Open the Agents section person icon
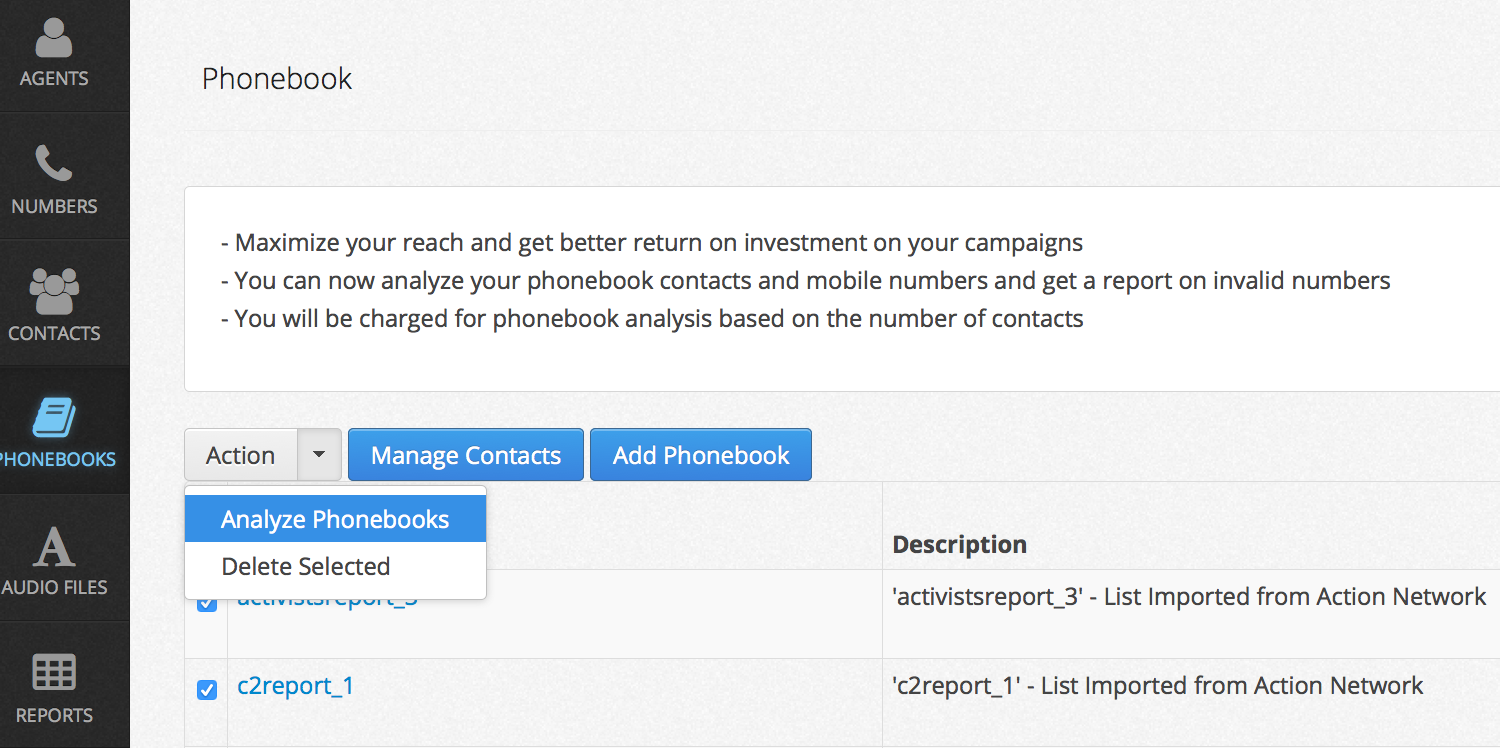1500x748 pixels. tap(54, 38)
